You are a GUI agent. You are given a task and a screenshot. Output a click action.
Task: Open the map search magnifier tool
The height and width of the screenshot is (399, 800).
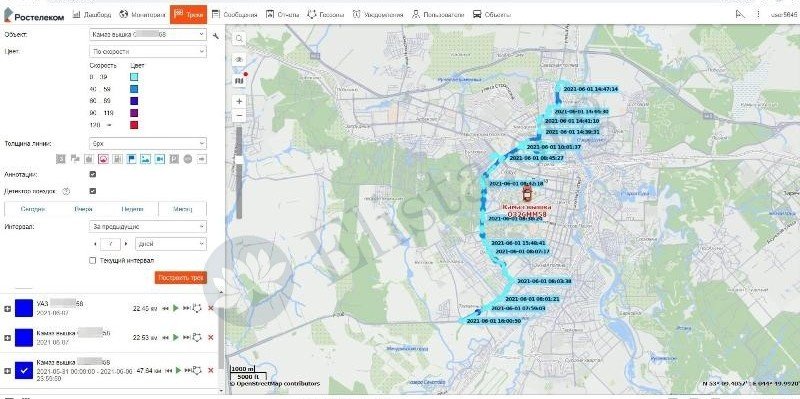coord(239,39)
